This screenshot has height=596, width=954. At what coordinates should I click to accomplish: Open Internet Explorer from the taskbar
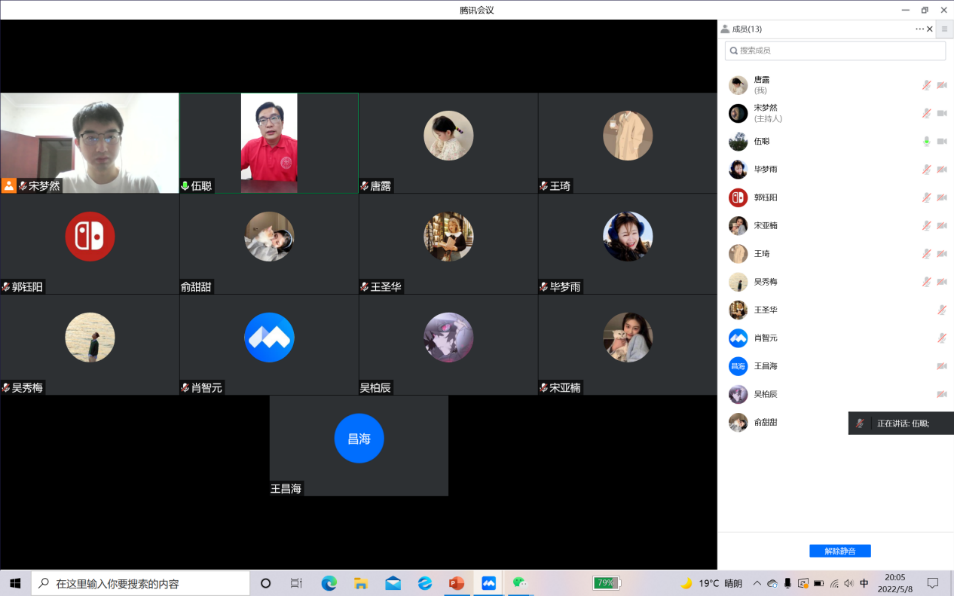coord(425,583)
